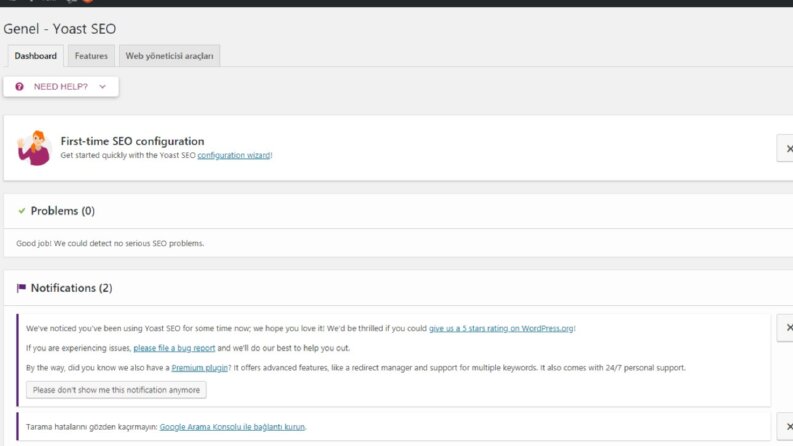793x446 pixels.
Task: Click the Notifications (2) heading
Action: (71, 288)
